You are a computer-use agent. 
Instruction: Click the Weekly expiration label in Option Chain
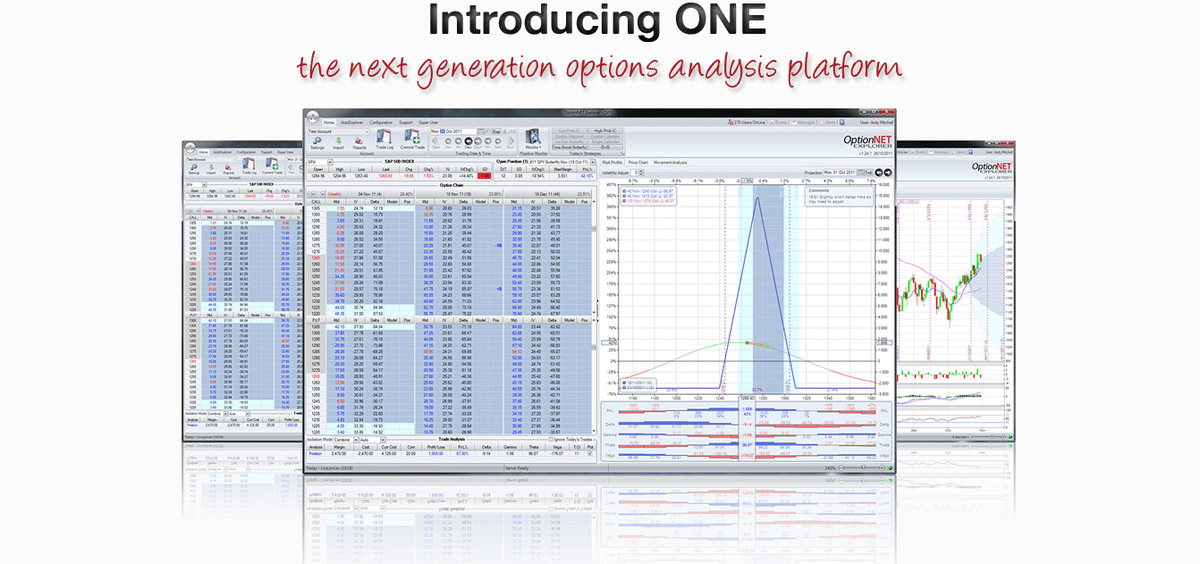(334, 194)
